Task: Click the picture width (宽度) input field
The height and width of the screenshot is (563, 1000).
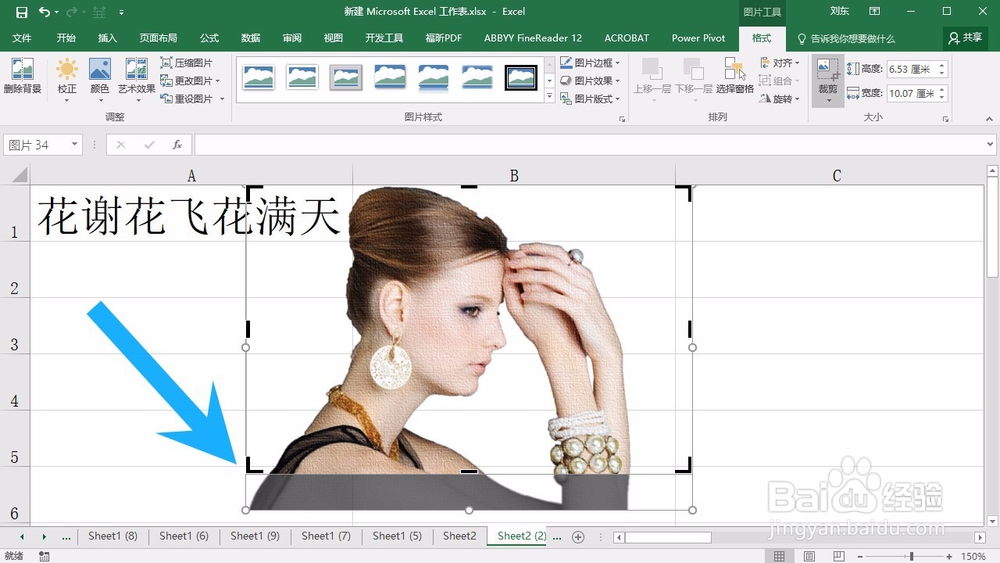Action: [912, 93]
